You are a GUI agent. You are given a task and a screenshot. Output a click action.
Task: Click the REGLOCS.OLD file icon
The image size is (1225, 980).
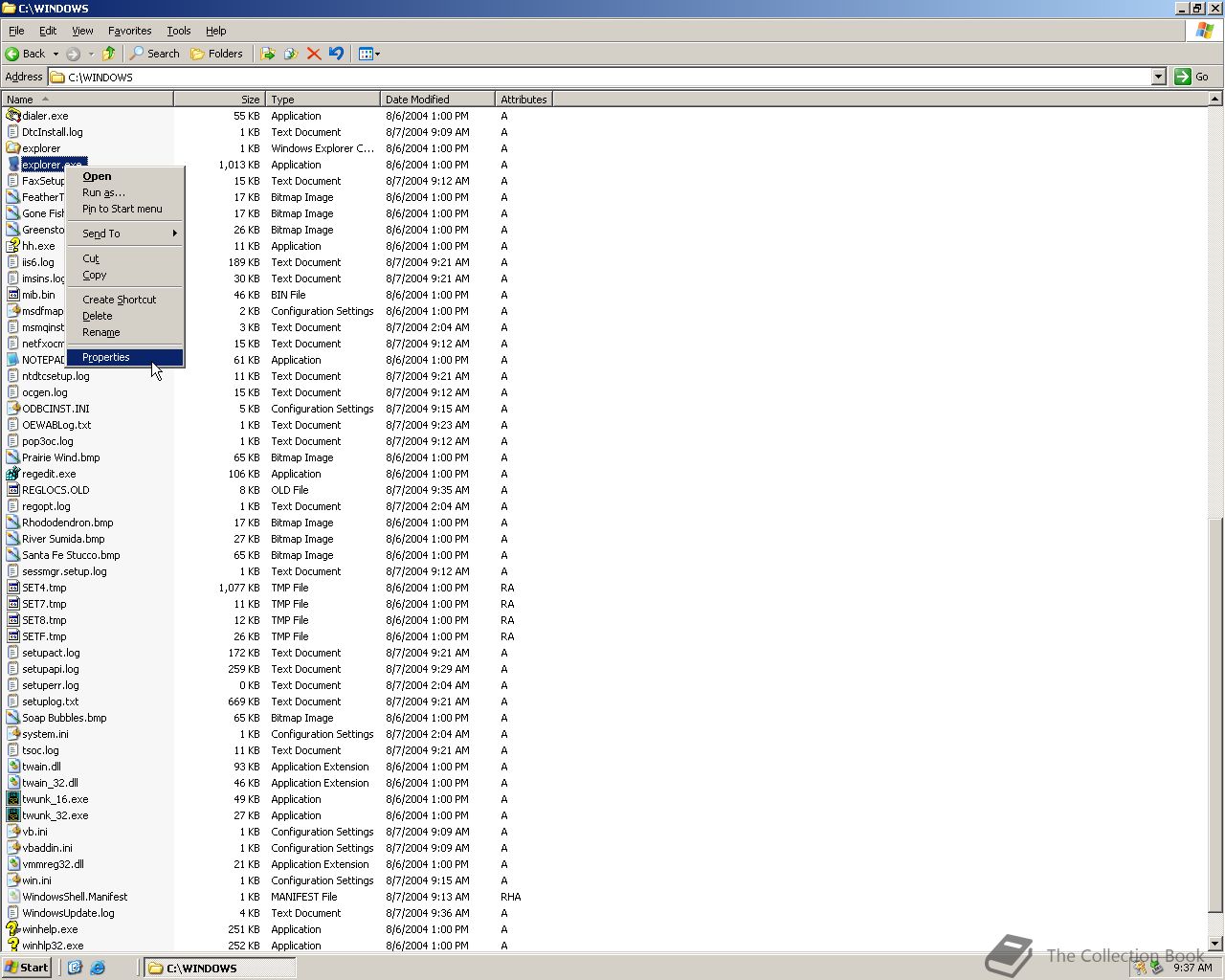click(13, 490)
